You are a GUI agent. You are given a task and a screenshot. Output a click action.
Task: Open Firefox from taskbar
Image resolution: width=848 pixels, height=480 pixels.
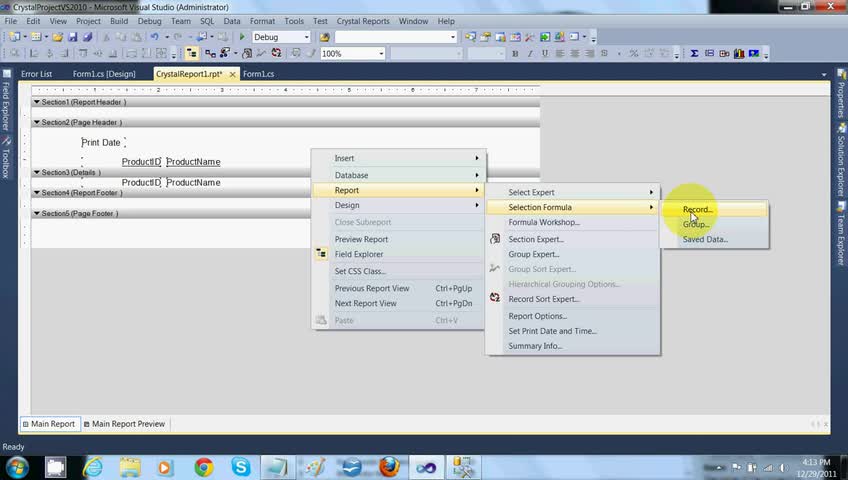coord(389,467)
